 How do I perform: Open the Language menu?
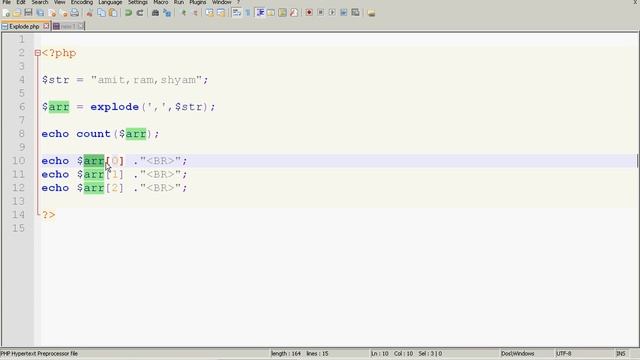(110, 2)
